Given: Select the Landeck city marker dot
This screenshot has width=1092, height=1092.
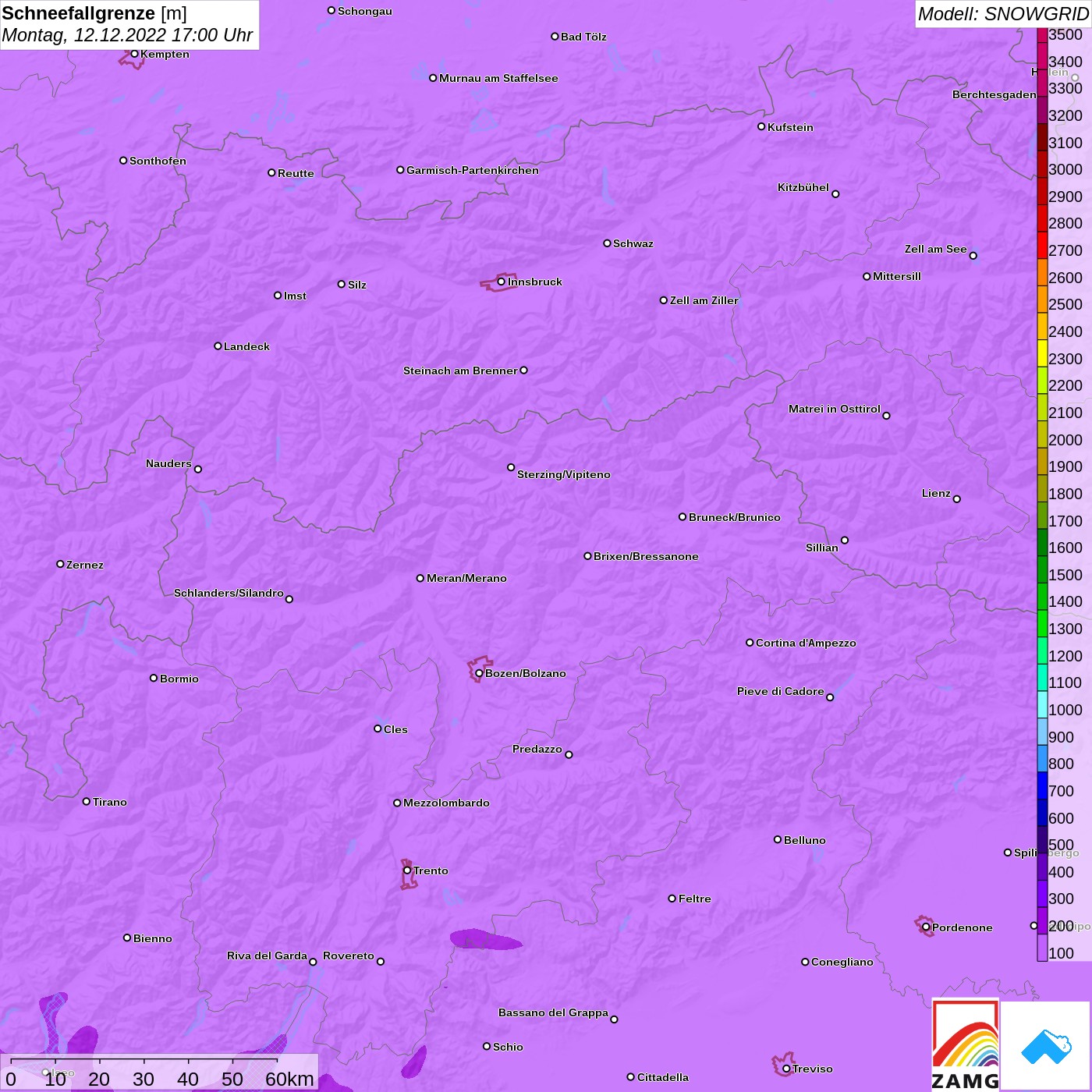Looking at the screenshot, I should point(218,346).
